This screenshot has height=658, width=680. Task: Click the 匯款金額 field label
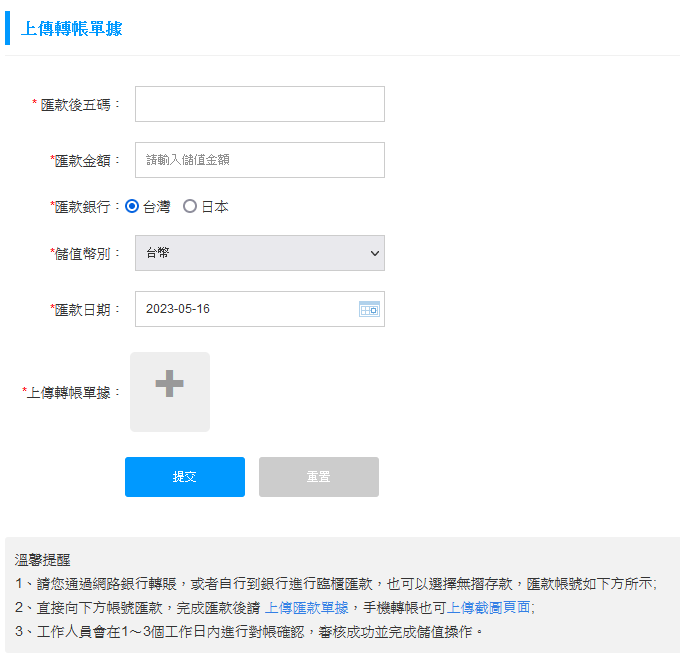(86, 160)
